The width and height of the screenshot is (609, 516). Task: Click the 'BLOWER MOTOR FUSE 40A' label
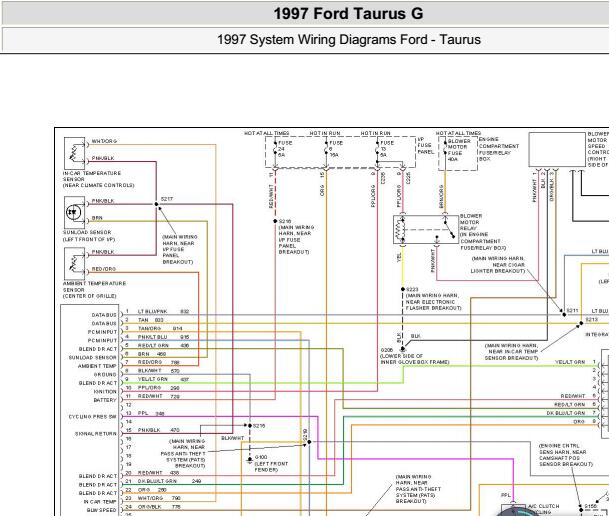[459, 150]
